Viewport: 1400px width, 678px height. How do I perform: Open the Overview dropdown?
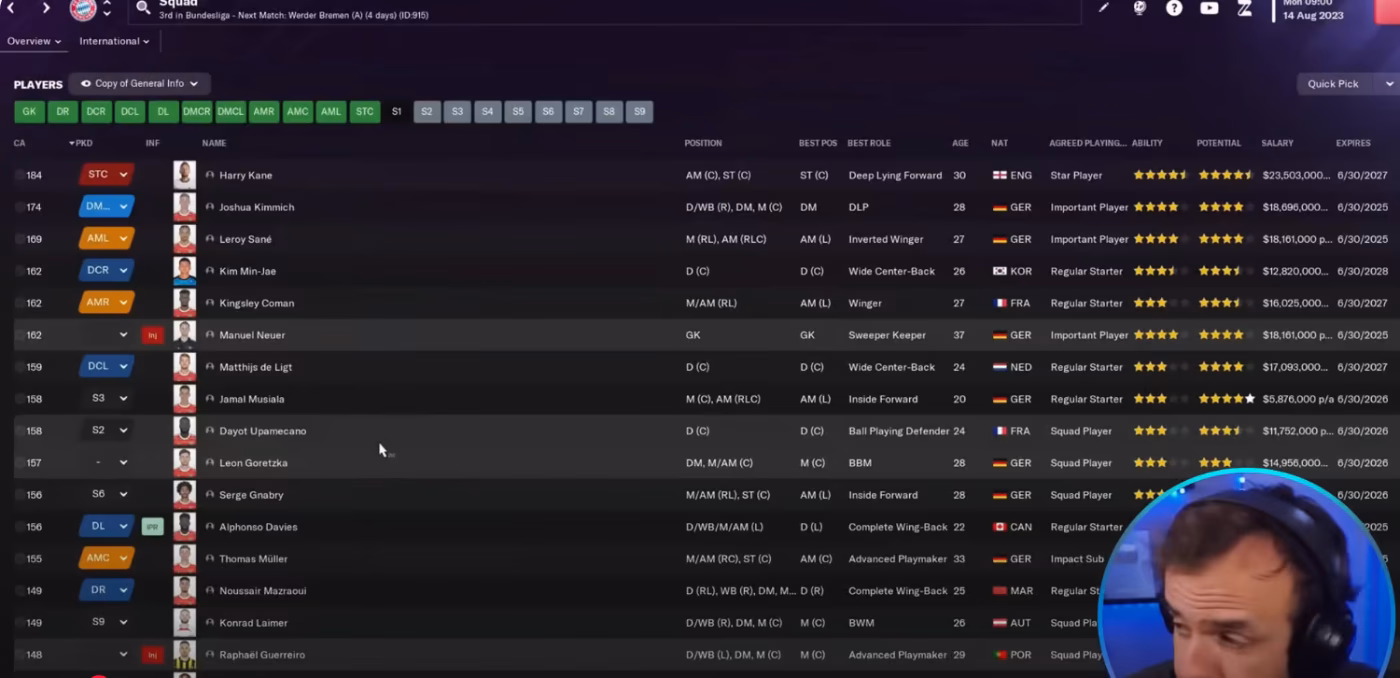[x=33, y=41]
